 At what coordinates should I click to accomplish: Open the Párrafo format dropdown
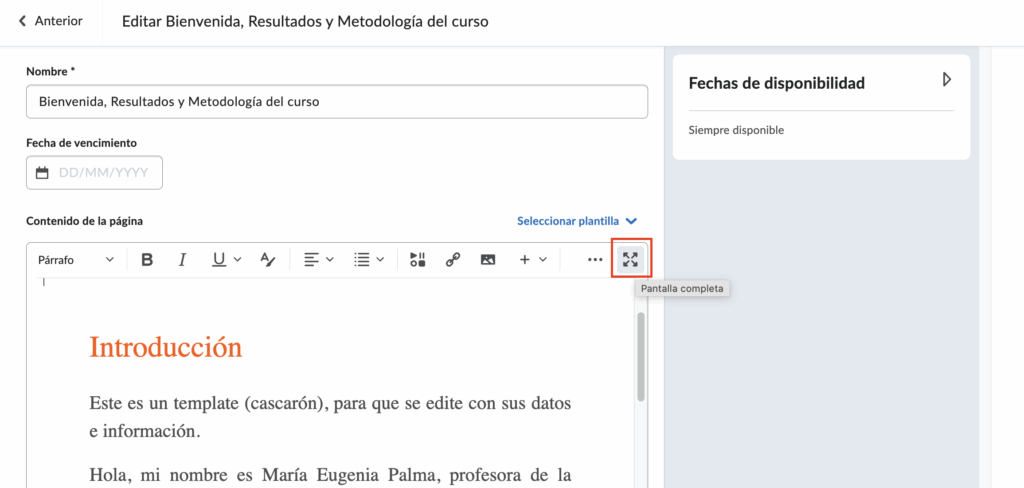(76, 260)
